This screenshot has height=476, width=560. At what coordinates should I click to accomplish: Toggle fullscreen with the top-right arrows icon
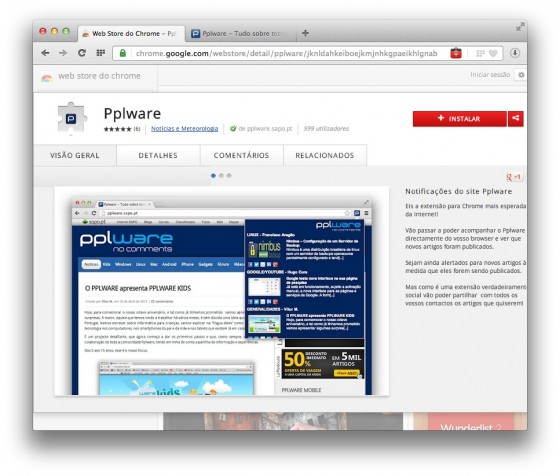[x=520, y=27]
